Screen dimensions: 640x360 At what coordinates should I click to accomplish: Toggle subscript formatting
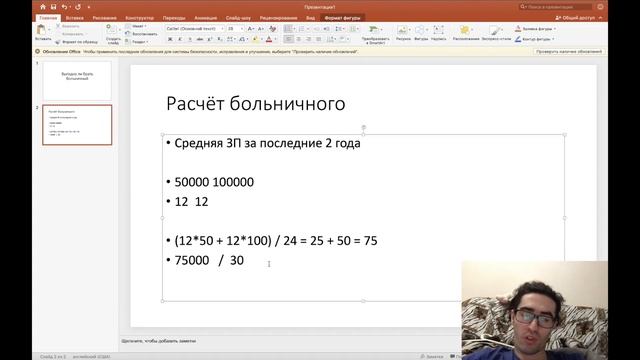click(x=220, y=39)
